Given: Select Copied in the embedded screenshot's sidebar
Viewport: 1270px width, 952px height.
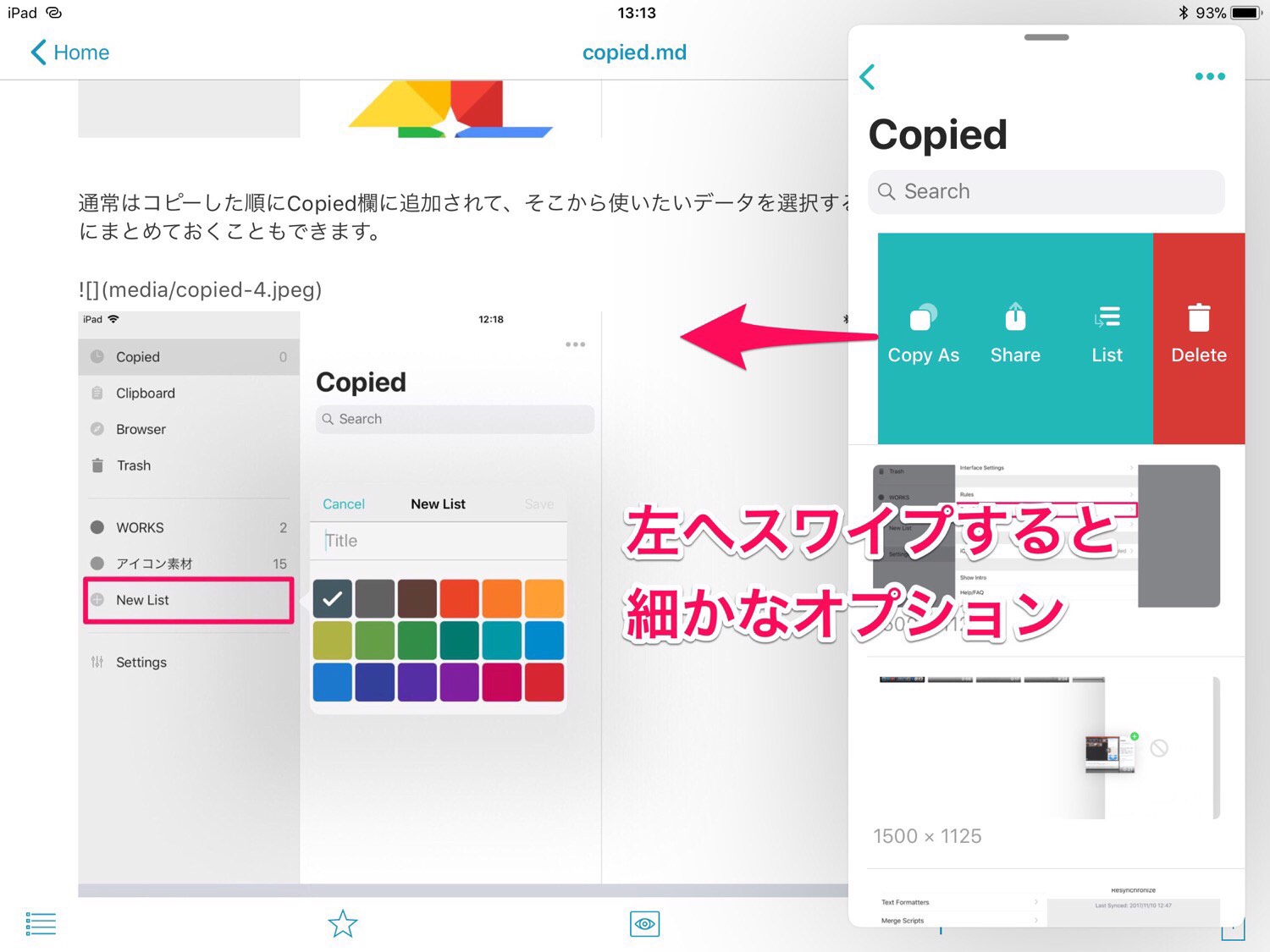Looking at the screenshot, I should 189,357.
